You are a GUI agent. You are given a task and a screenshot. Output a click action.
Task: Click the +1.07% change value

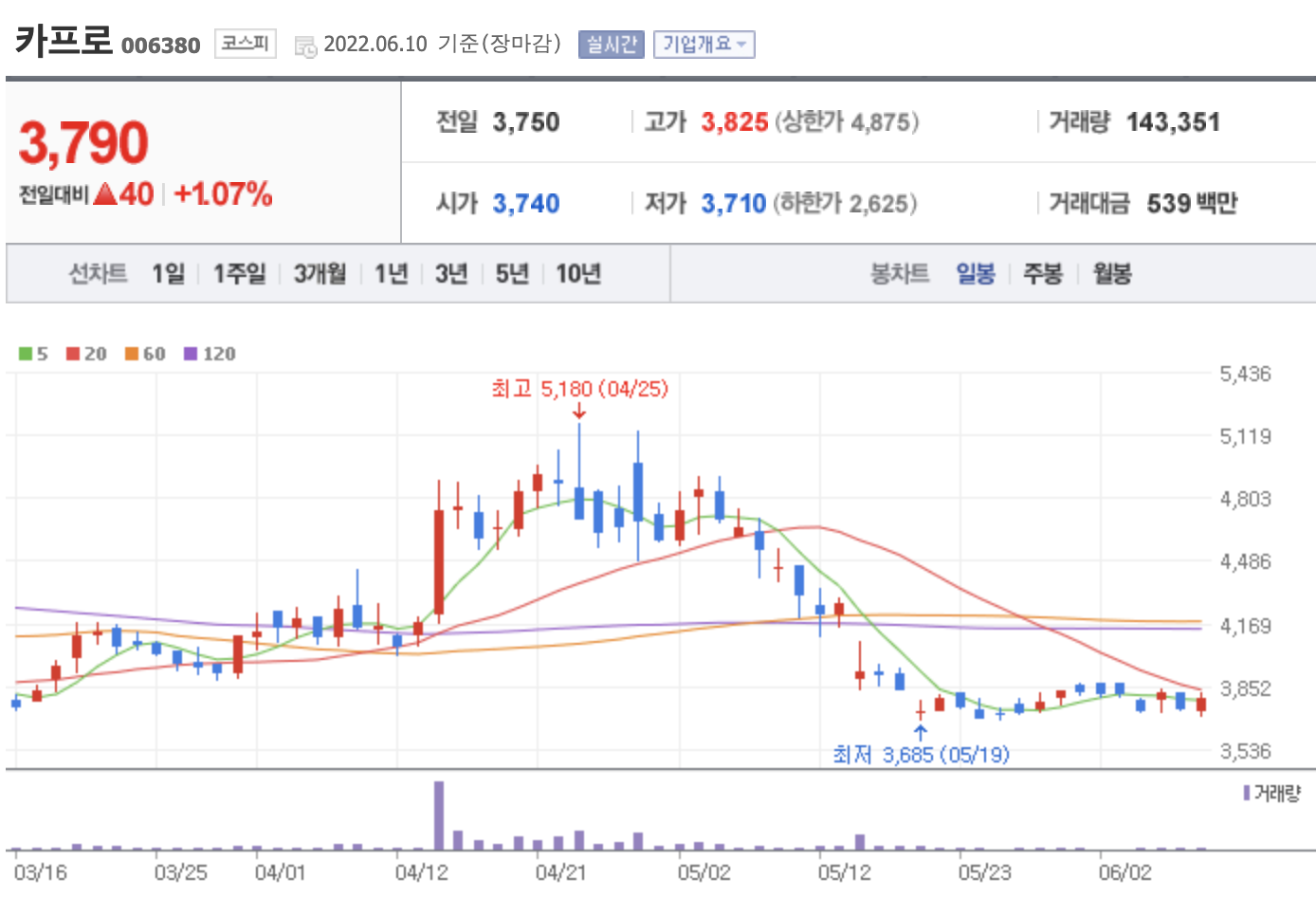(x=223, y=194)
